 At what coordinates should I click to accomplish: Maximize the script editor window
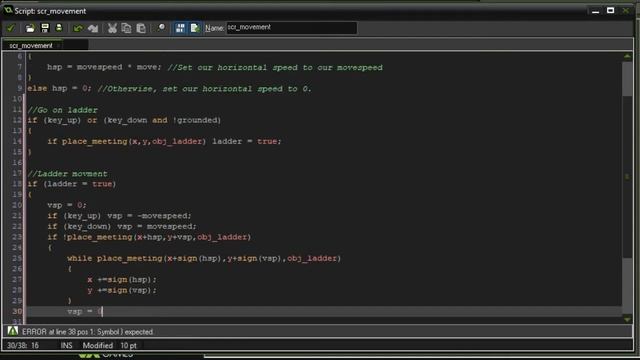[x=610, y=11]
